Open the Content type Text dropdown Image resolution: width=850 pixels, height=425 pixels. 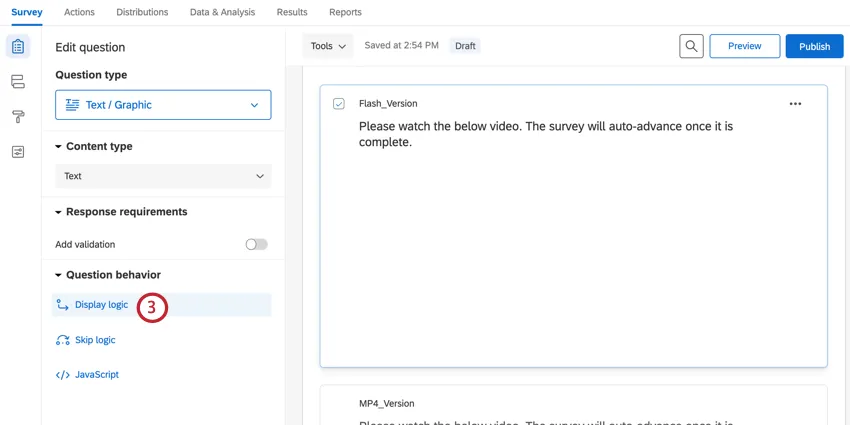163,176
